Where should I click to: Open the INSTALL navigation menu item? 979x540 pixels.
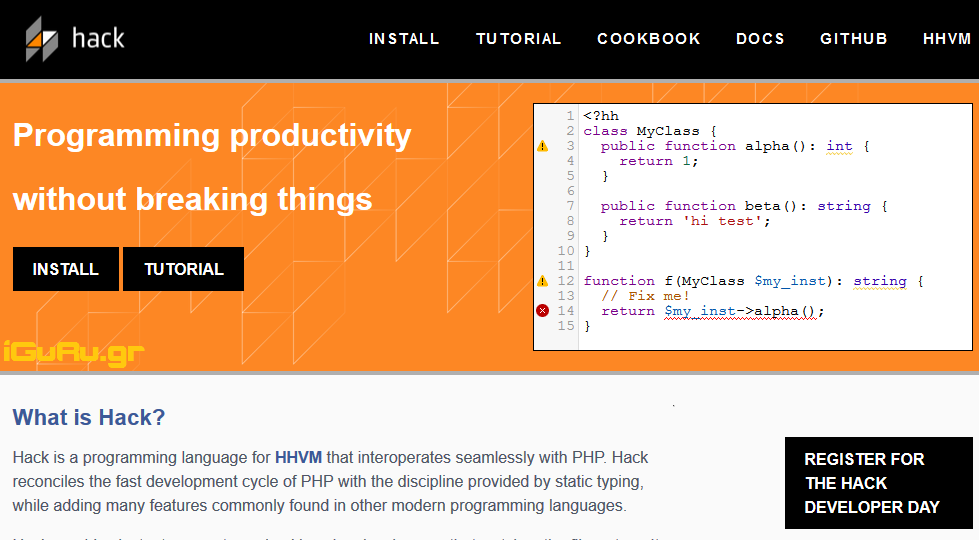(x=404, y=39)
